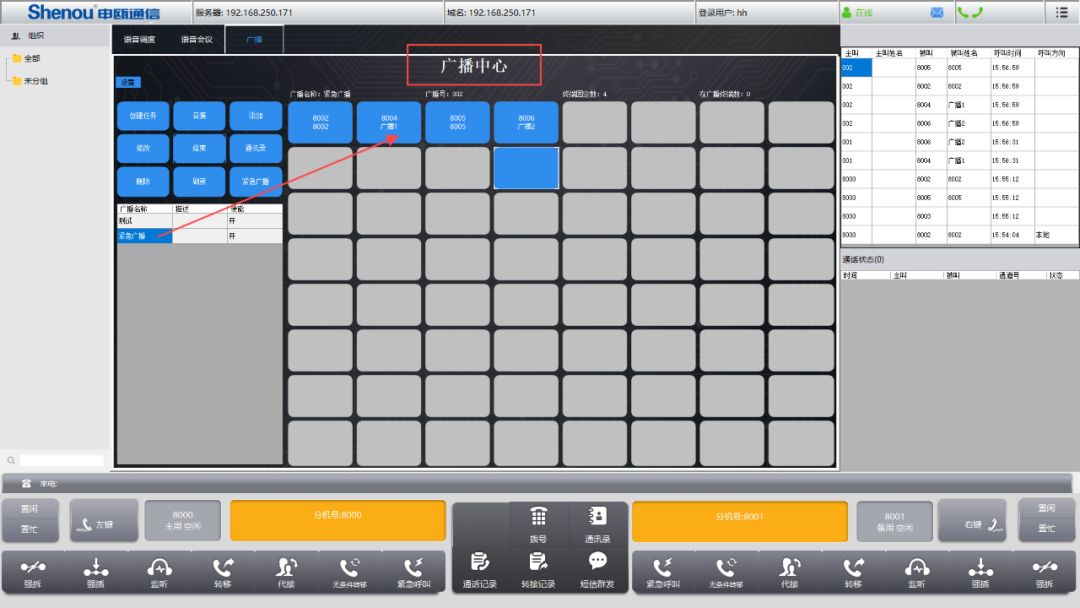1080x608 pixels.
Task: Click the 创建任务 create task button
Action: click(143, 116)
